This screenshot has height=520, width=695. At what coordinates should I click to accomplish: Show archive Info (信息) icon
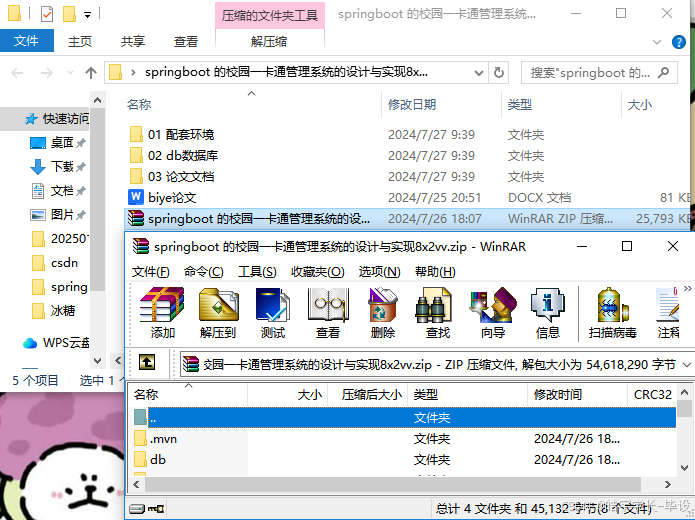point(547,313)
